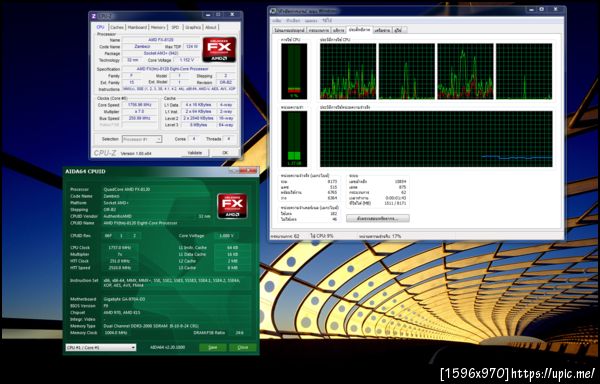Switch to the fifth tab in Task Manager

pyautogui.click(x=382, y=30)
